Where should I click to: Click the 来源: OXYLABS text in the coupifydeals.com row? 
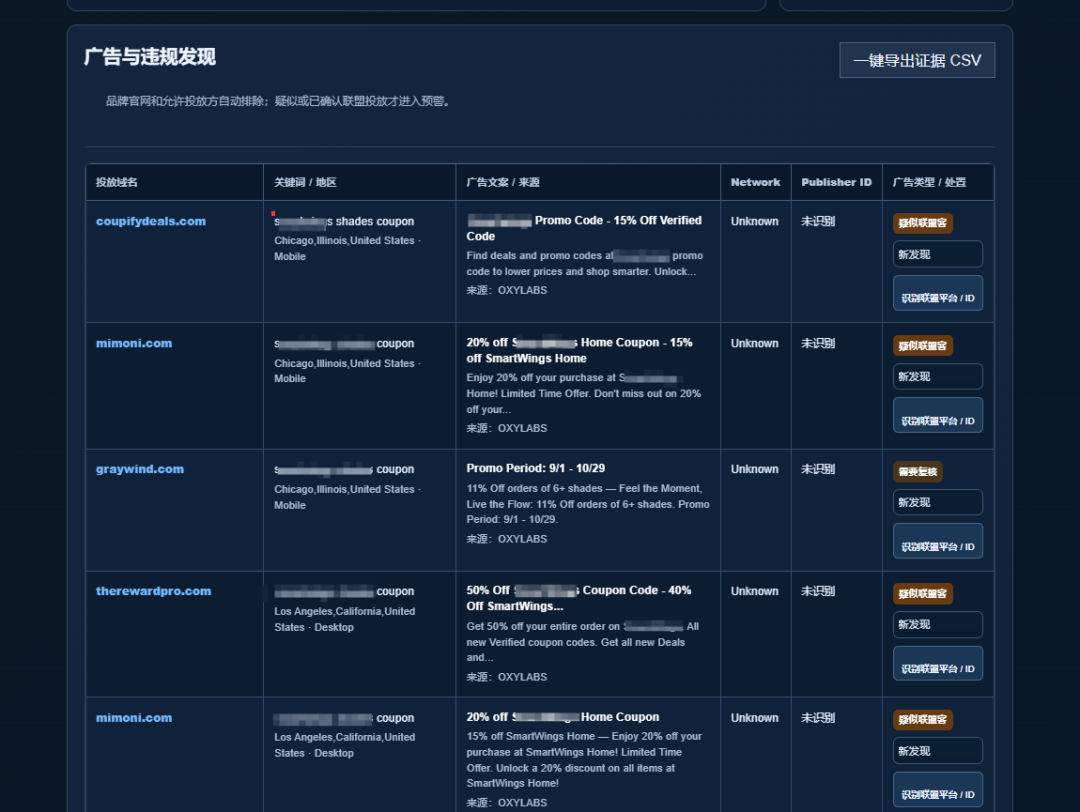coord(506,290)
